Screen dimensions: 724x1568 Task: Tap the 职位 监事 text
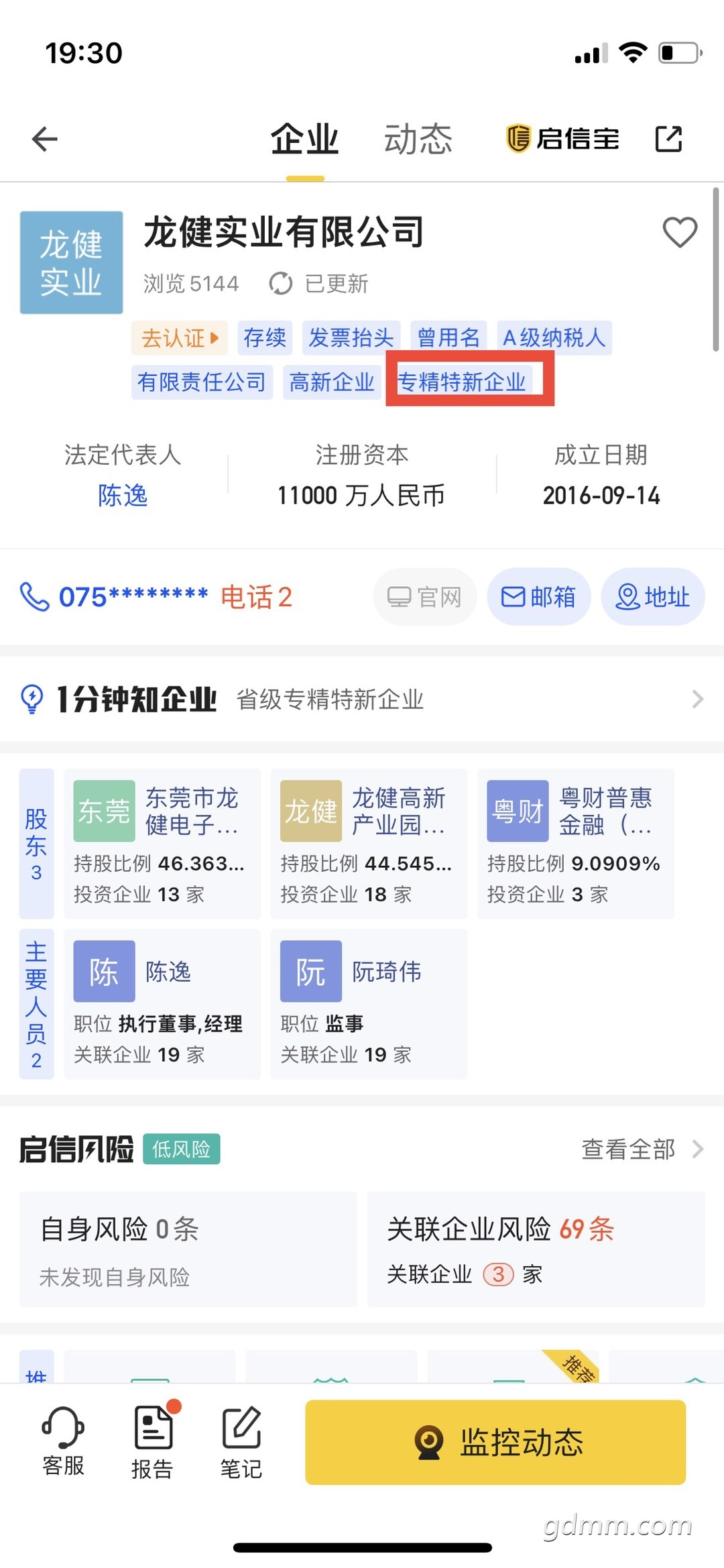click(322, 1023)
